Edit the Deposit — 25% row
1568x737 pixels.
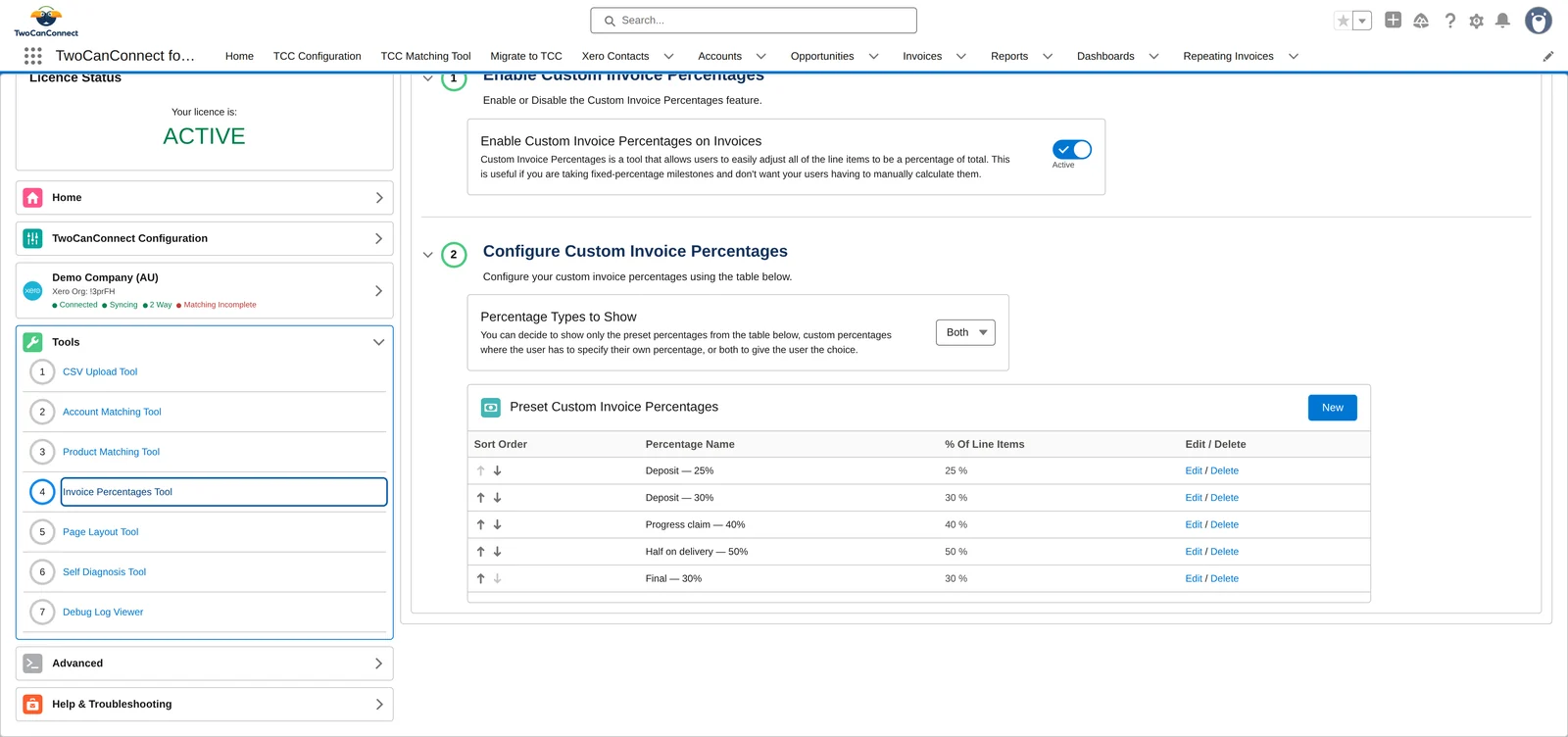point(1194,471)
